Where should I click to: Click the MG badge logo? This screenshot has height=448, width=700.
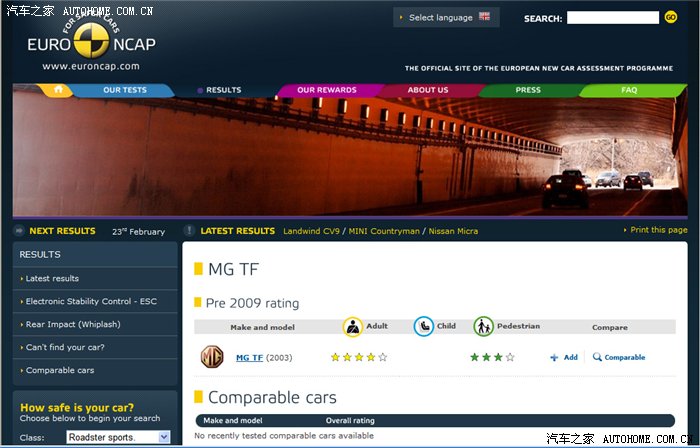click(212, 357)
